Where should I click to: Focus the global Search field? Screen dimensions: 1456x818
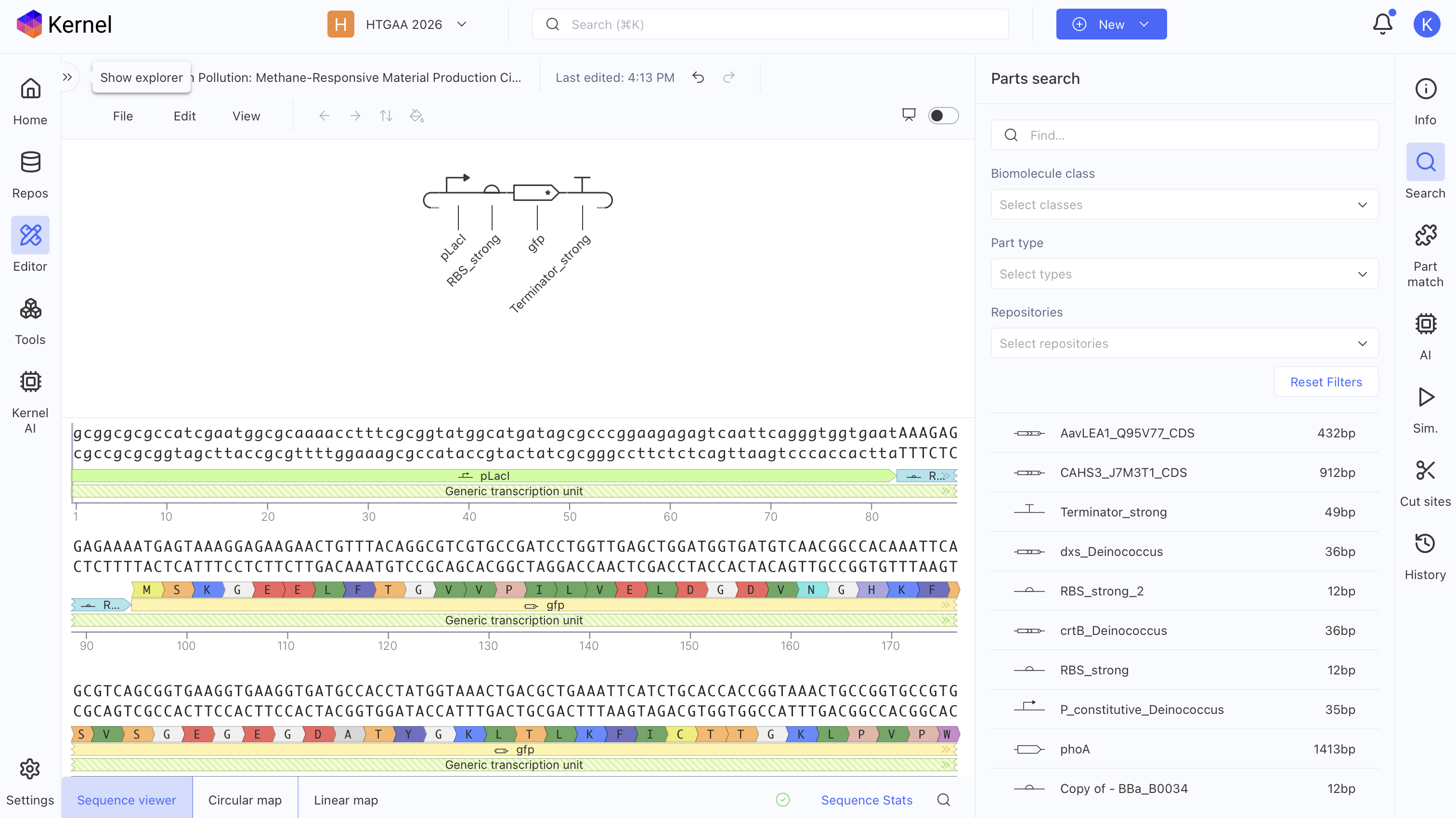[x=770, y=24]
